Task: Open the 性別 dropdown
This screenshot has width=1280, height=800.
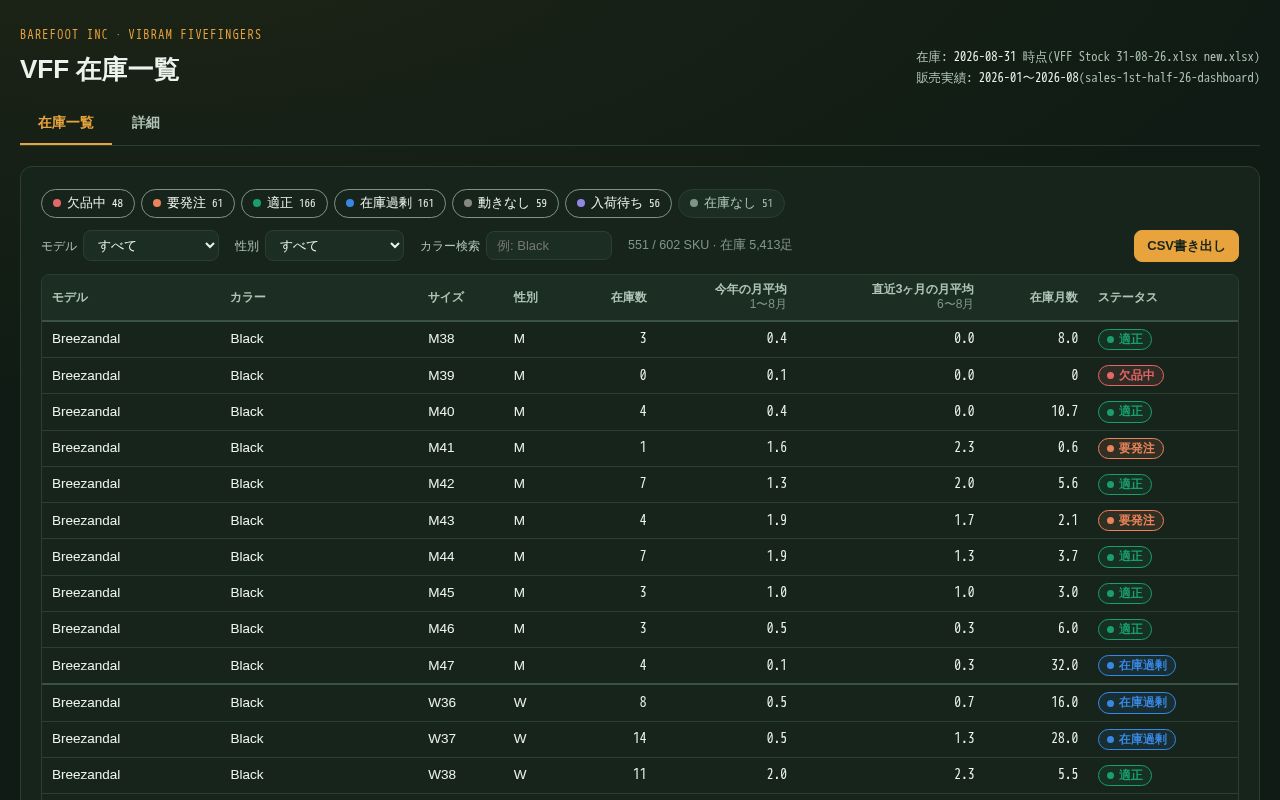Action: click(x=334, y=245)
